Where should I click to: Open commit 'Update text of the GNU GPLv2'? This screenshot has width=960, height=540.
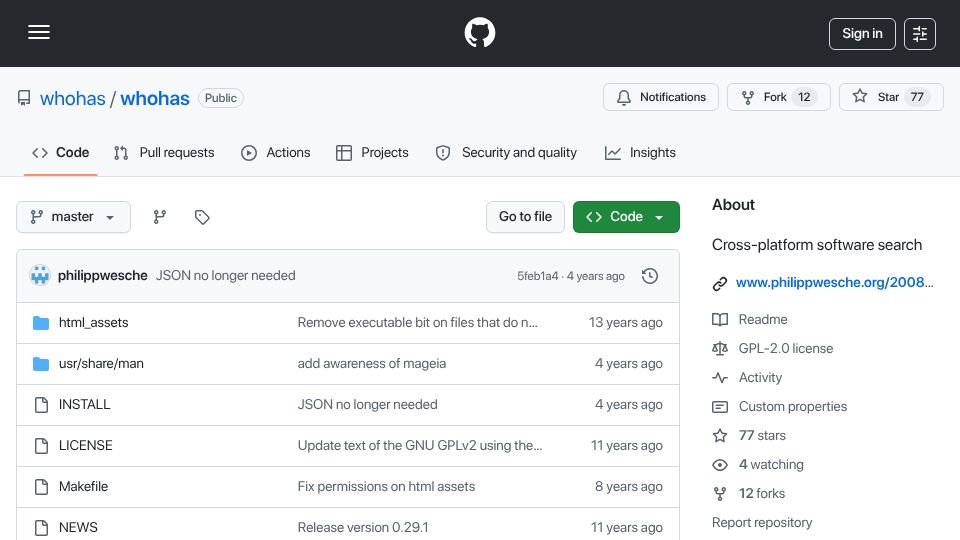click(420, 446)
